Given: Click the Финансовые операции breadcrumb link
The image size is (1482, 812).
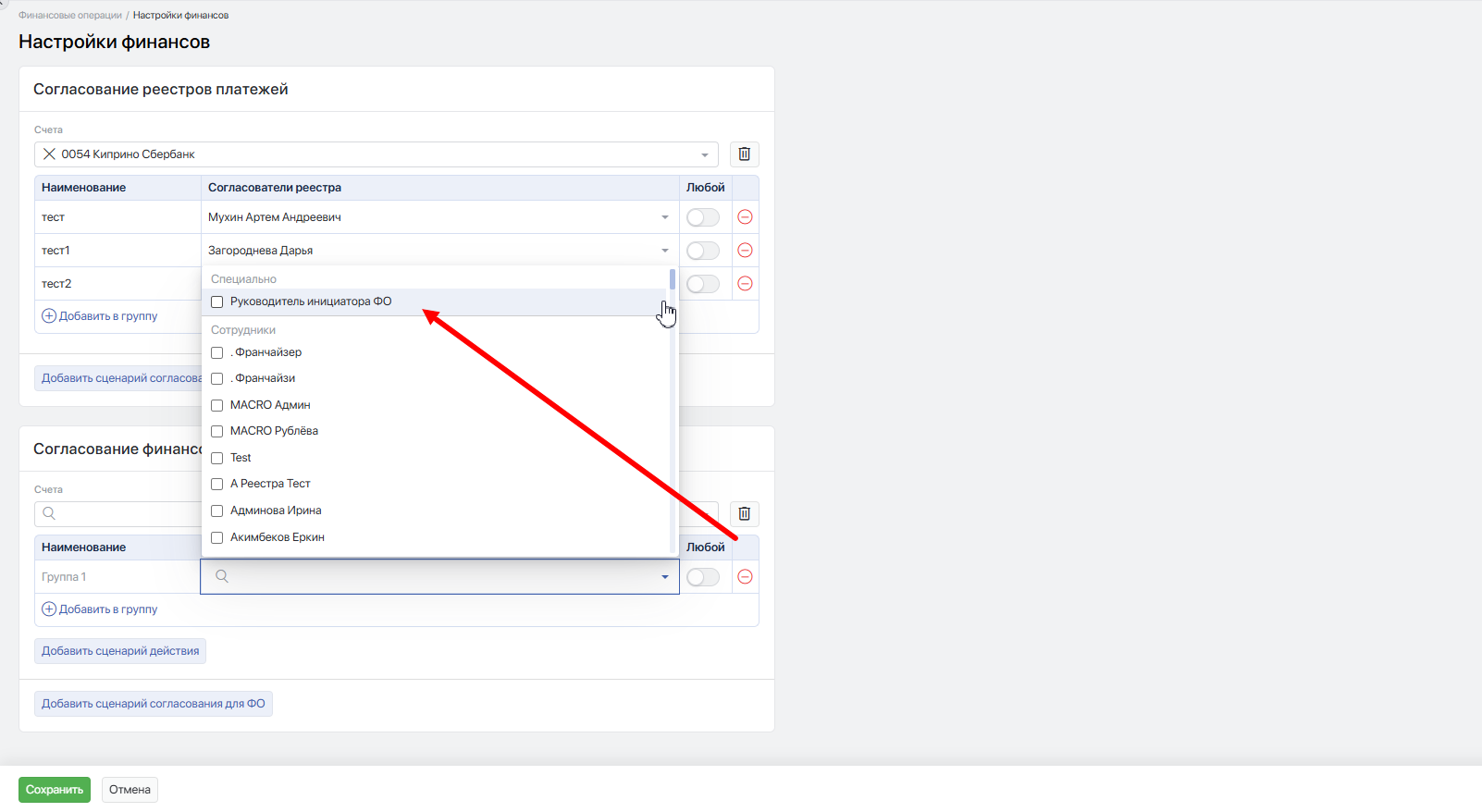Looking at the screenshot, I should point(70,16).
